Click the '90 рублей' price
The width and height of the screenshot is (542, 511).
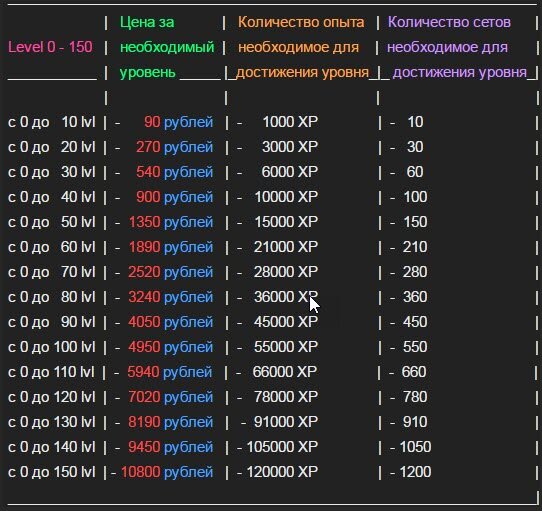click(x=178, y=122)
